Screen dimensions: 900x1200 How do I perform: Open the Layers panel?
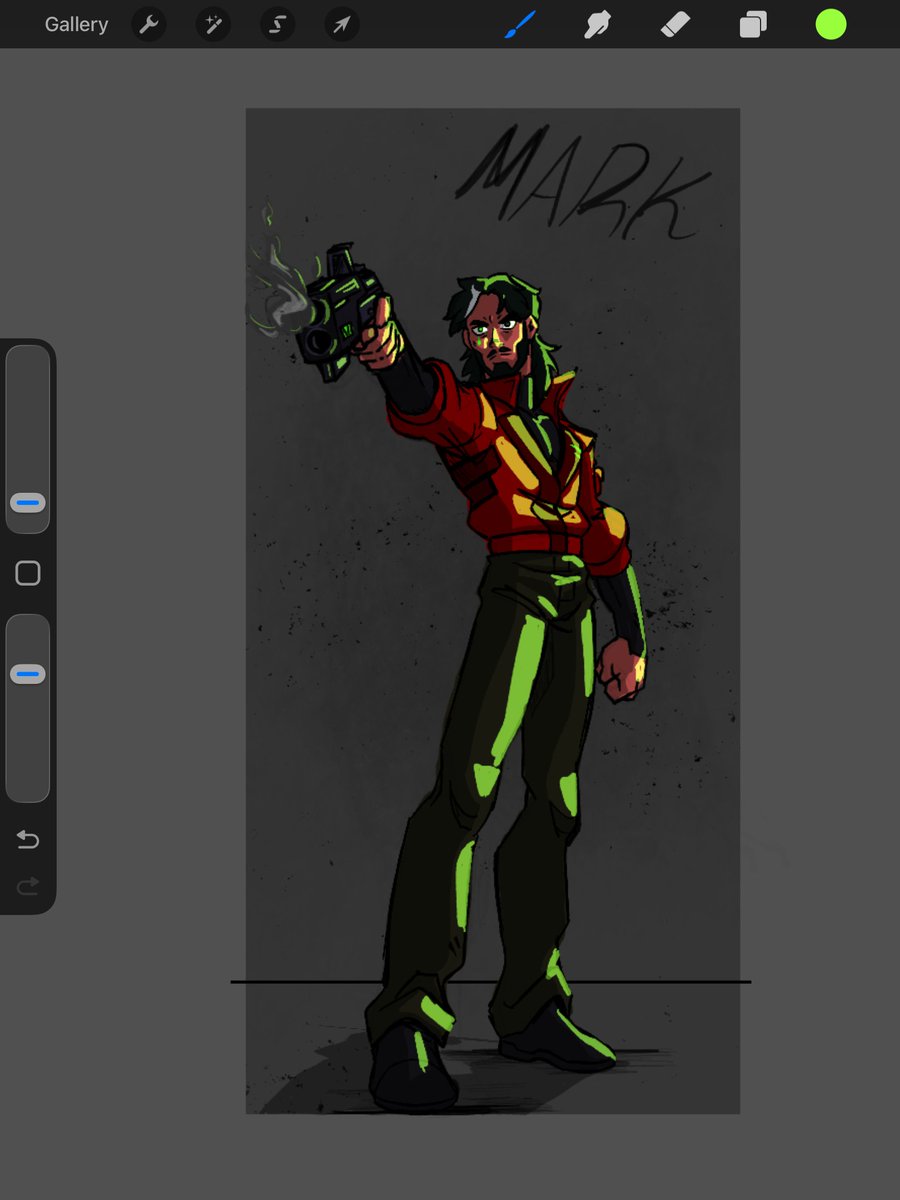[753, 24]
